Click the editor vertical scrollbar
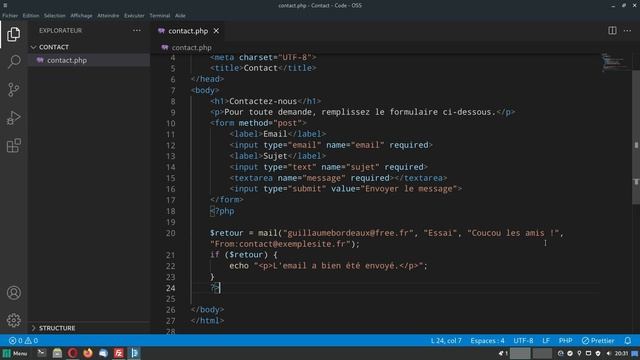640x360 pixels. point(636,137)
